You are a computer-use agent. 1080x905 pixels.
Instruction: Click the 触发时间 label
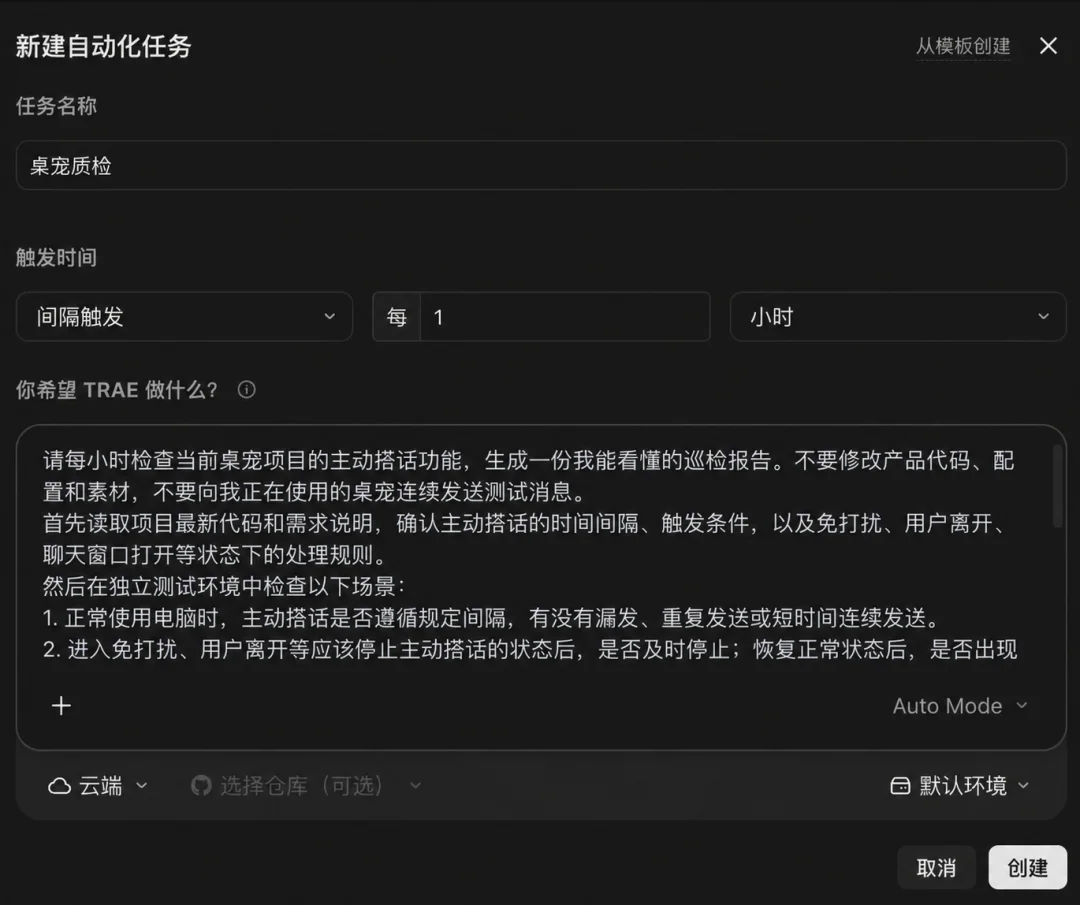56,258
